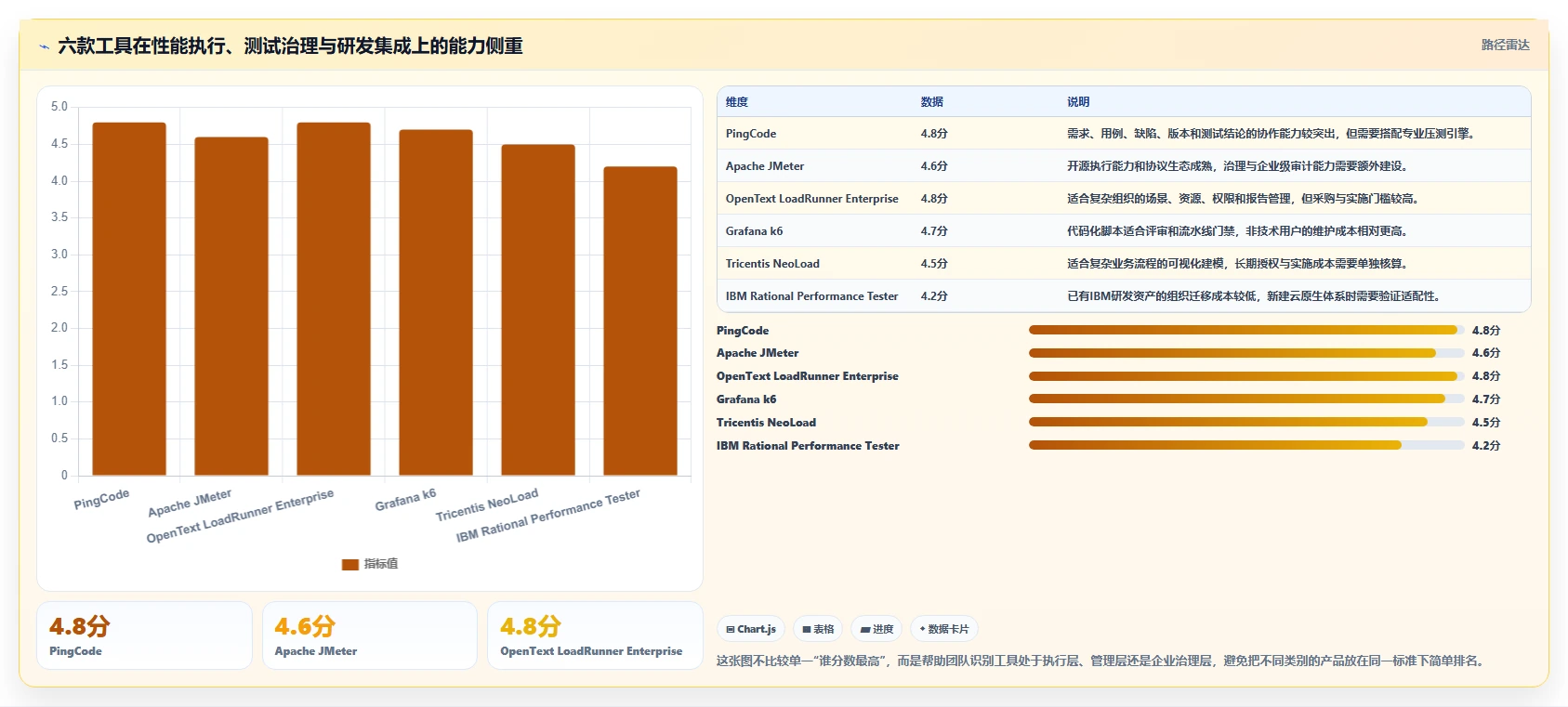
Task: Click the Tricentis NeoLoad label beside its progress bar
Action: click(766, 423)
